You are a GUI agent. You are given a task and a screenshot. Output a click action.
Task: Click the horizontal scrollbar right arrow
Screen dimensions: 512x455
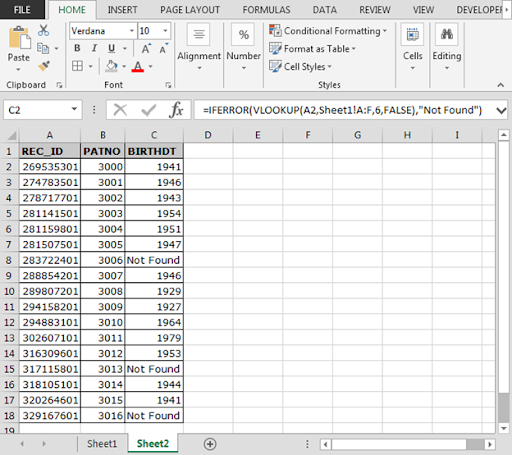tap(490, 444)
